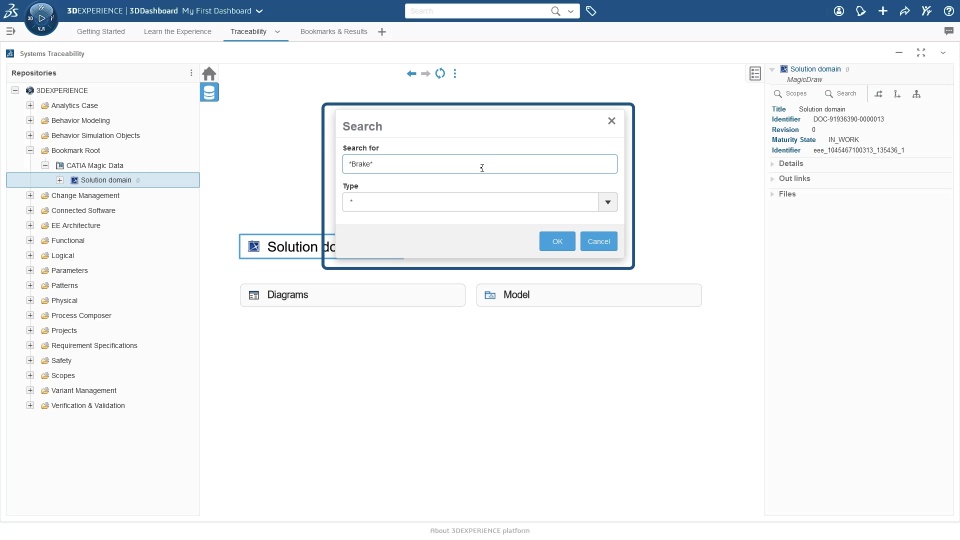Expand the Solution domain tree node

[x=60, y=180]
